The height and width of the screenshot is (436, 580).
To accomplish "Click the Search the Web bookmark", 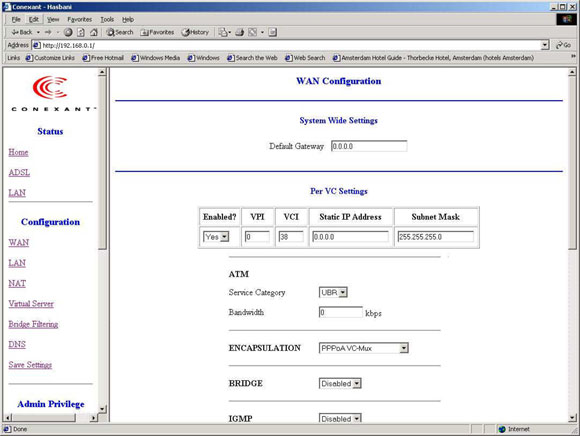I will coord(252,58).
